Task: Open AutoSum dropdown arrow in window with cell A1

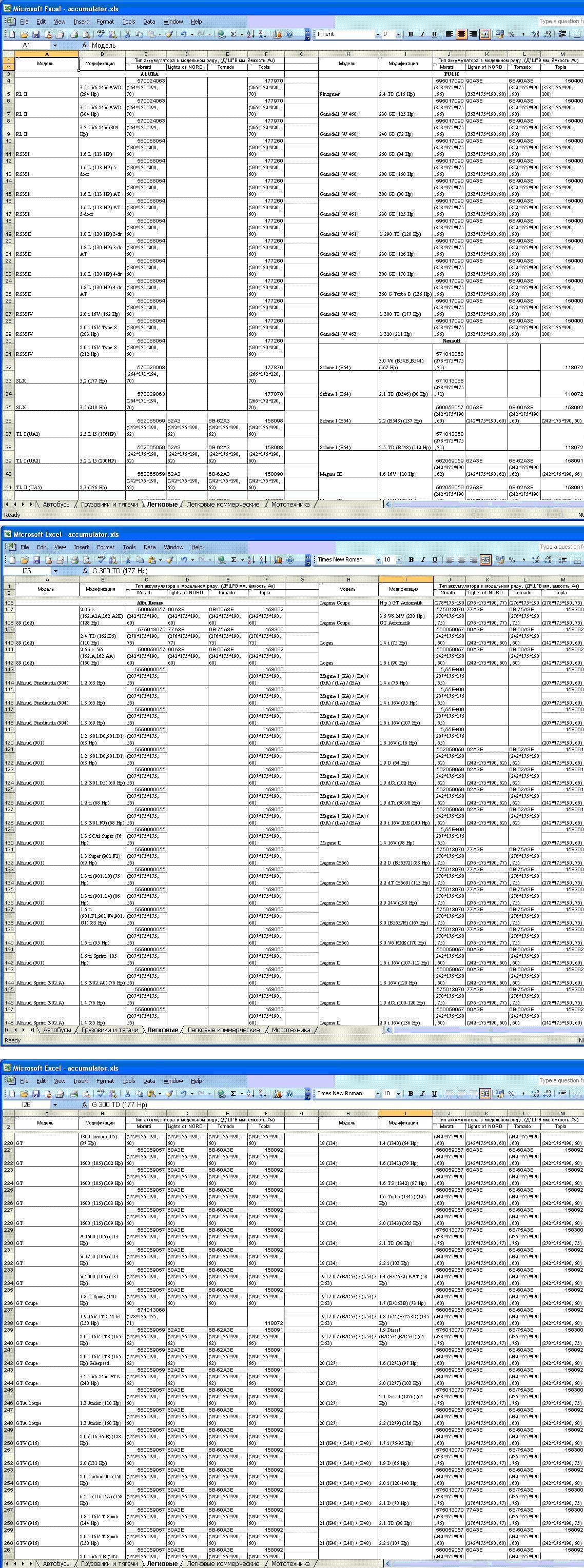Action: pyautogui.click(x=242, y=34)
